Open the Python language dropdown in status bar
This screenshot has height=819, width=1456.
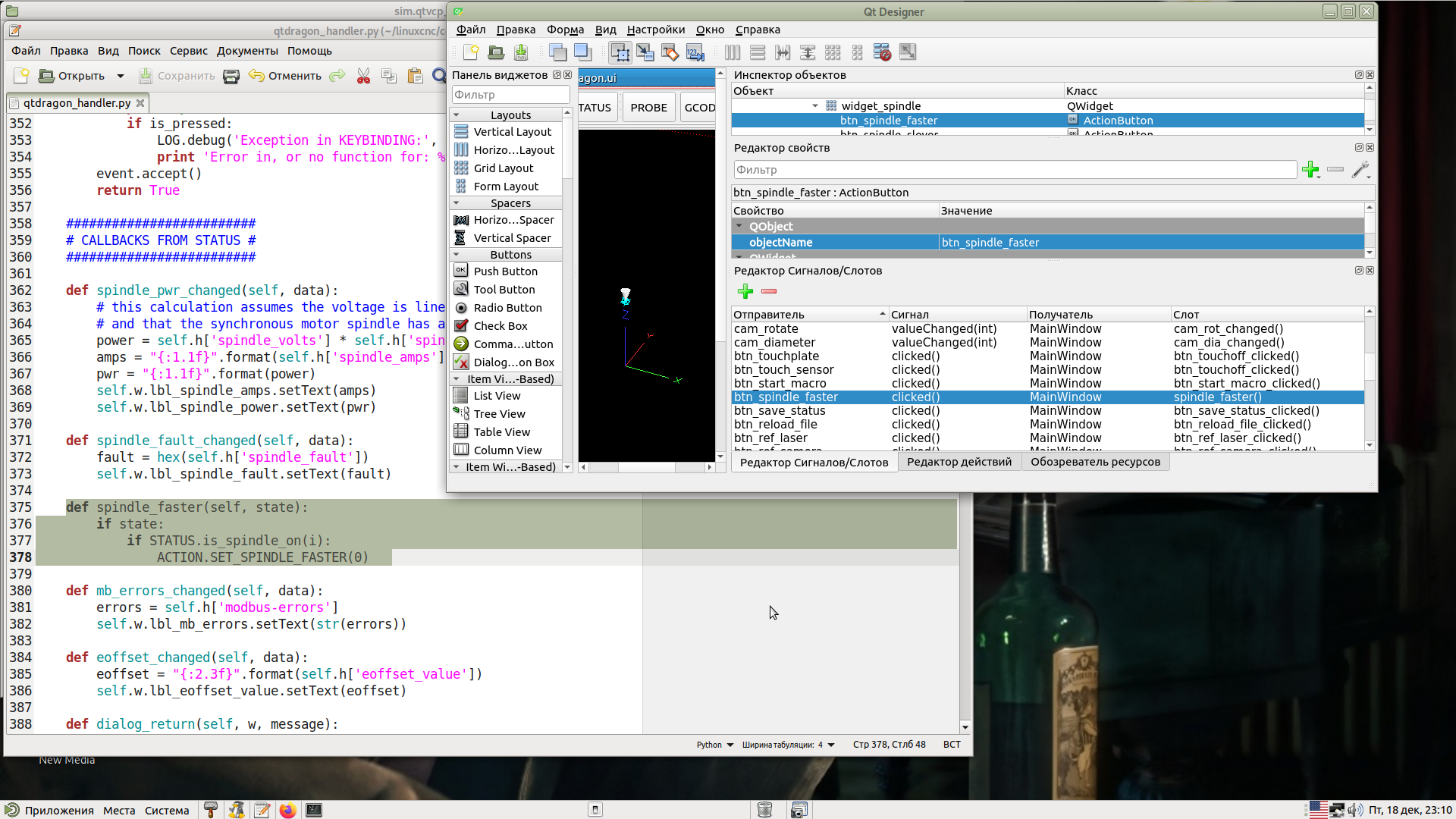(715, 745)
